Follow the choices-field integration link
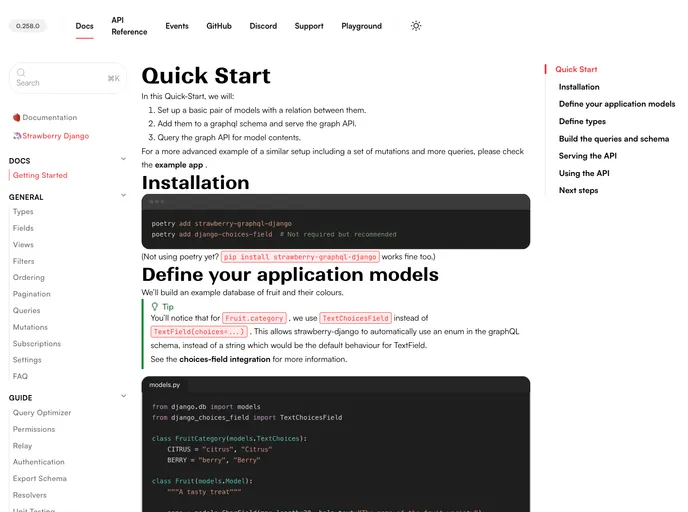 tap(225, 359)
